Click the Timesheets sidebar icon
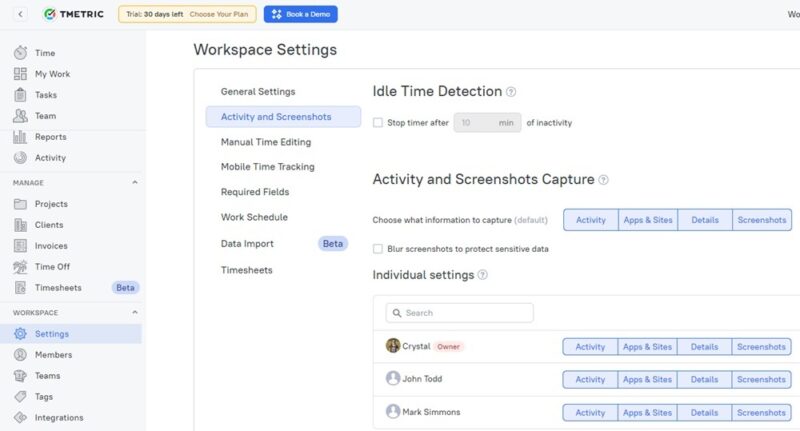 (x=20, y=288)
